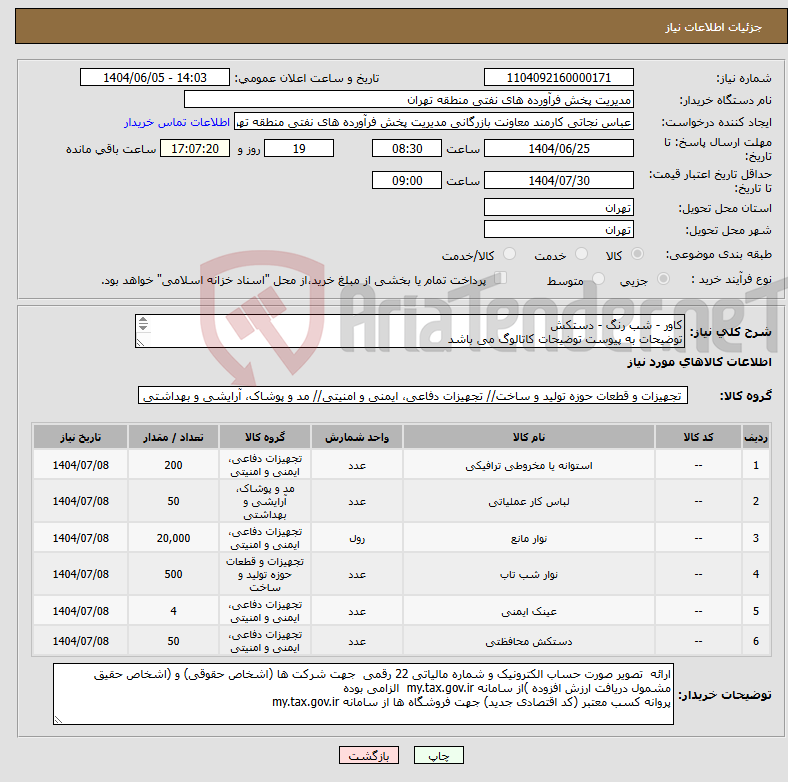This screenshot has height=782, width=788.
Task: Click price validity date 1404/07/30
Action: [558, 180]
